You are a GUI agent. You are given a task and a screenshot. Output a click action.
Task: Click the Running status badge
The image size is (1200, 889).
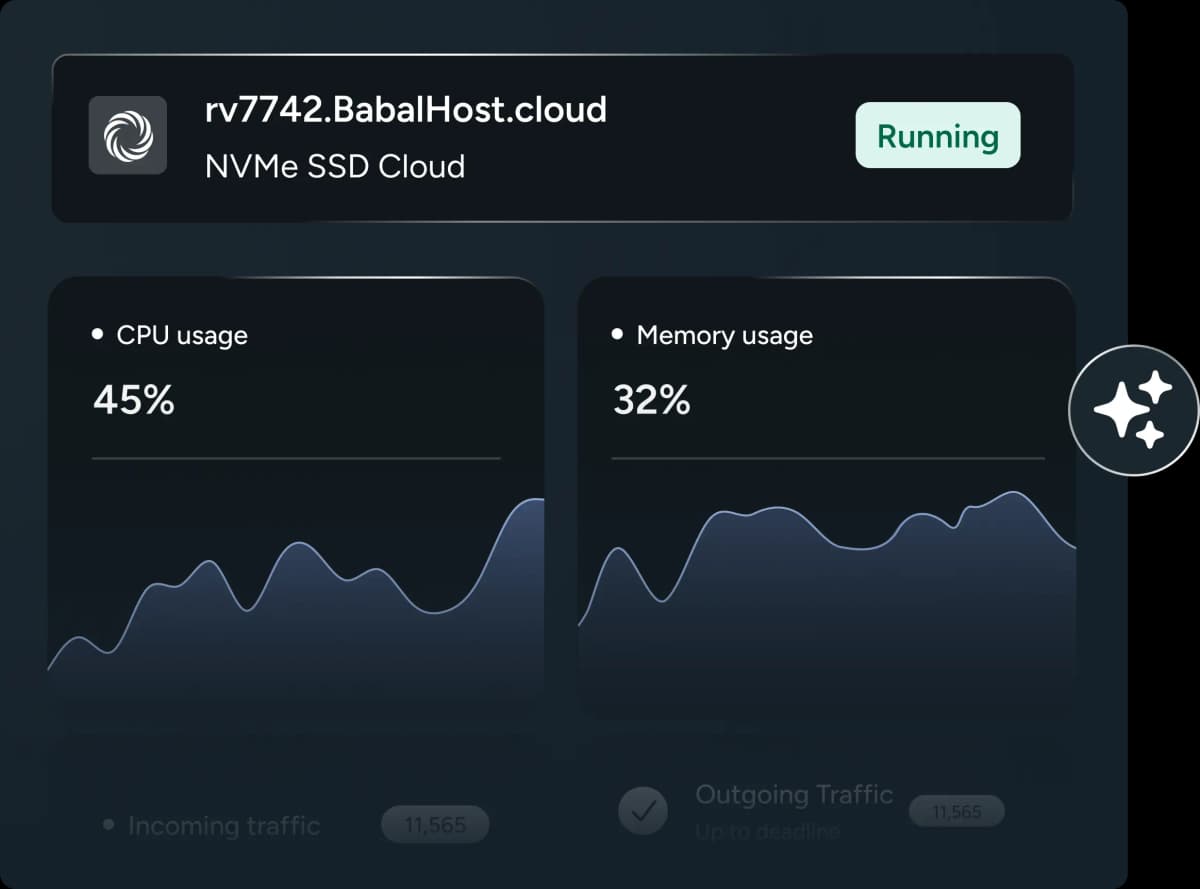[x=938, y=135]
